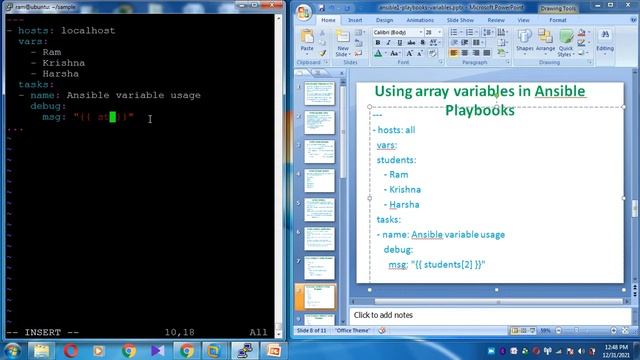Switch to the Review tab
The width and height of the screenshot is (640, 360).
496,20
